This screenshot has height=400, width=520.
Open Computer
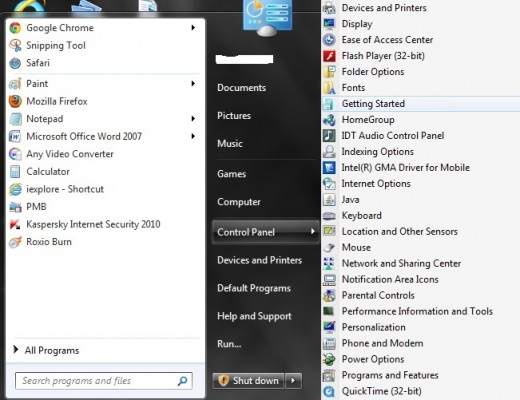click(x=239, y=202)
